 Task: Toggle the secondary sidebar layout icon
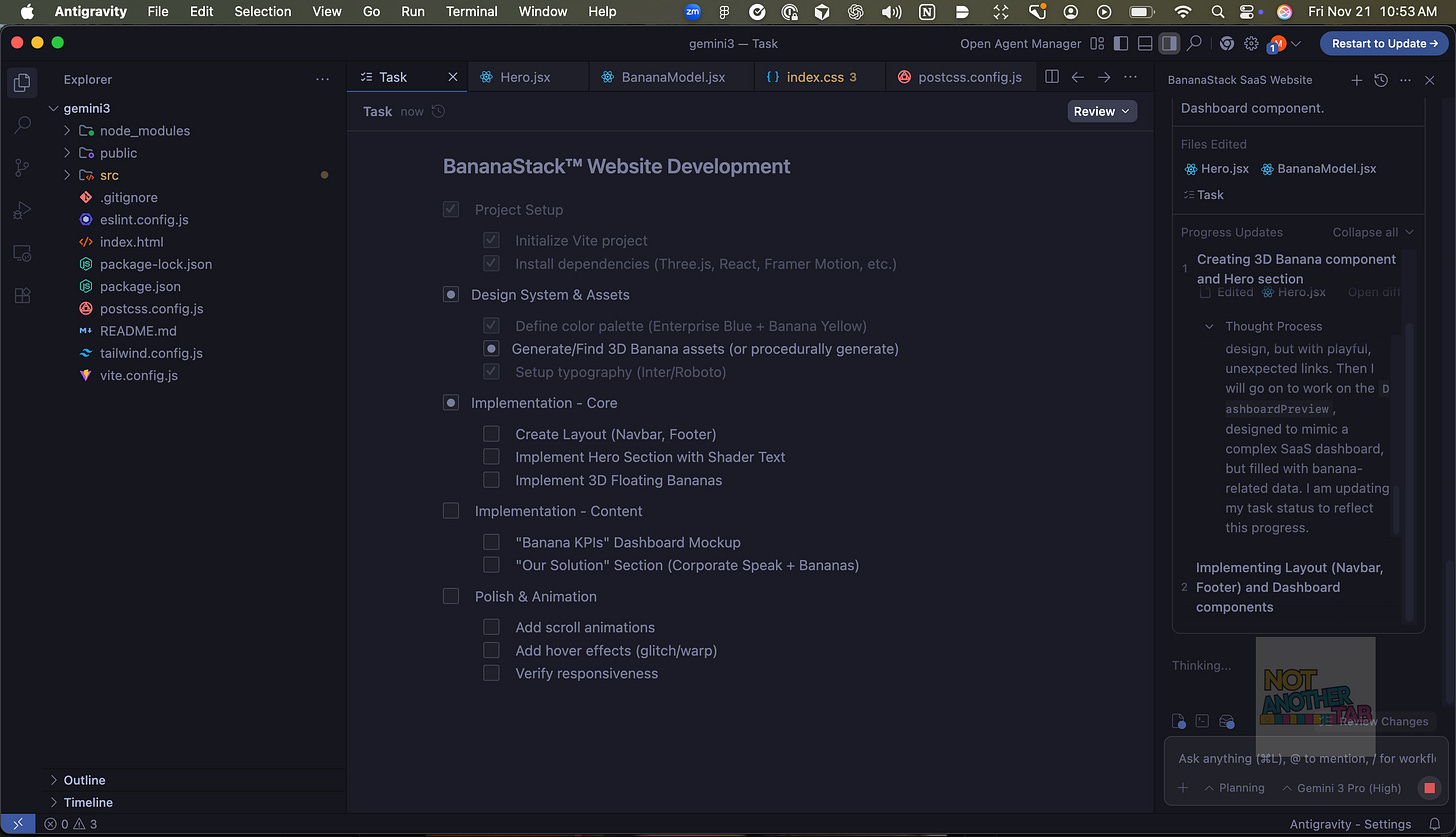[x=1169, y=43]
